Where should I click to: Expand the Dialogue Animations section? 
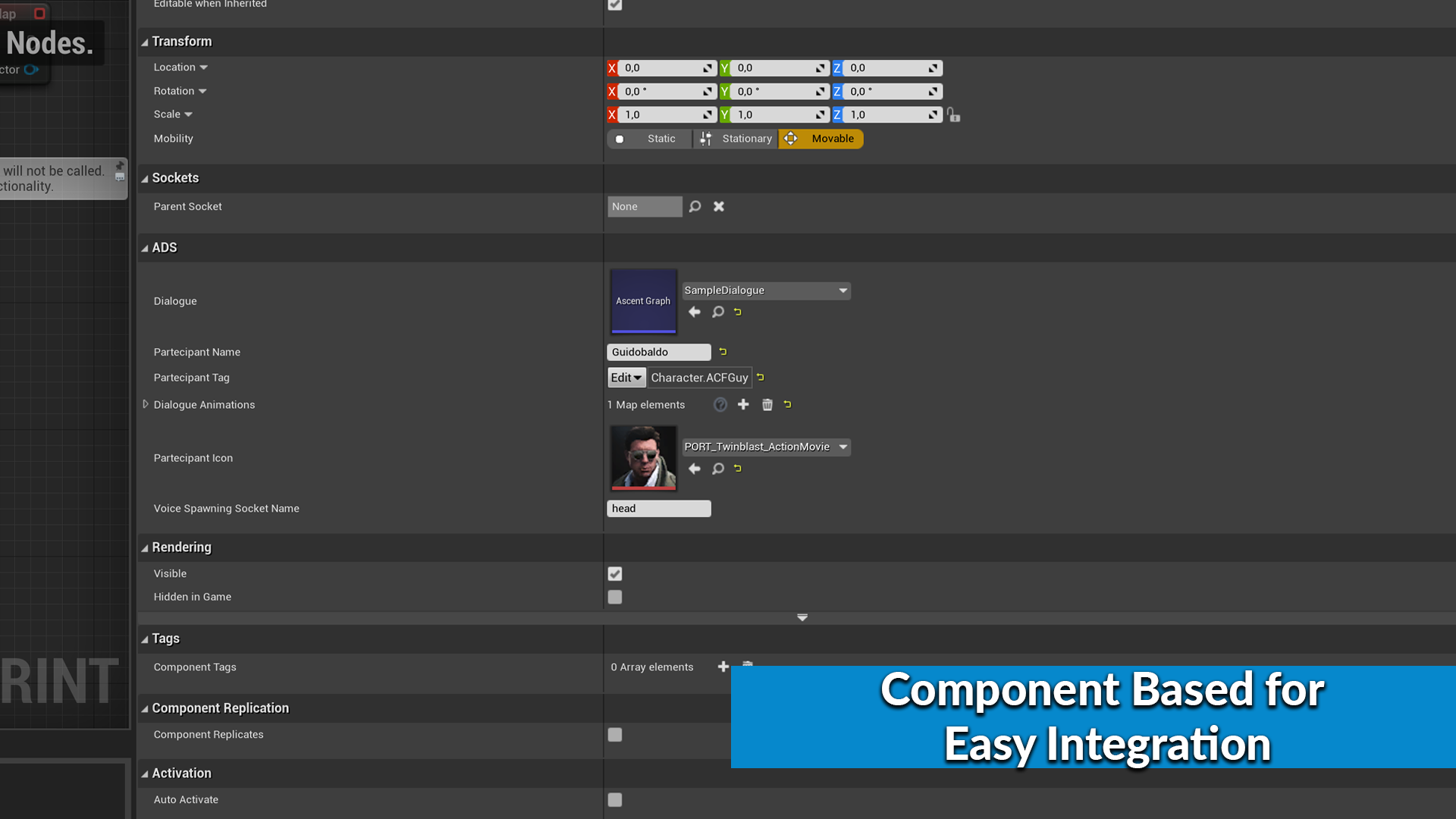[x=146, y=404]
